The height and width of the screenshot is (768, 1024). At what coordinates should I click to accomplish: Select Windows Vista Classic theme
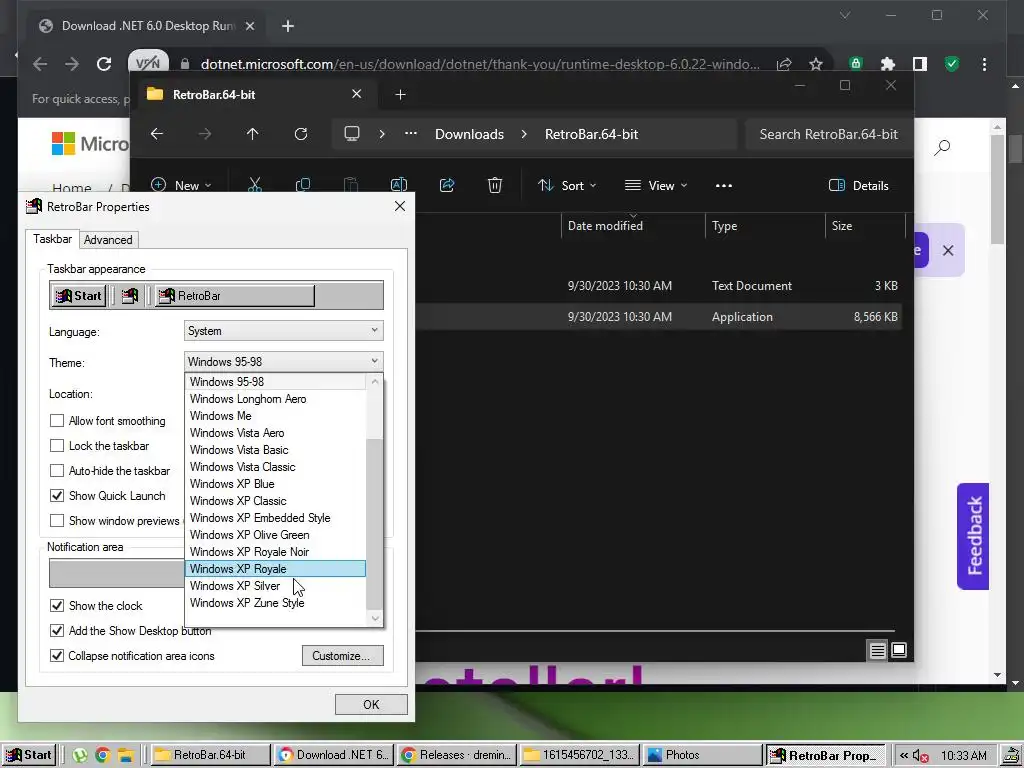click(x=275, y=467)
